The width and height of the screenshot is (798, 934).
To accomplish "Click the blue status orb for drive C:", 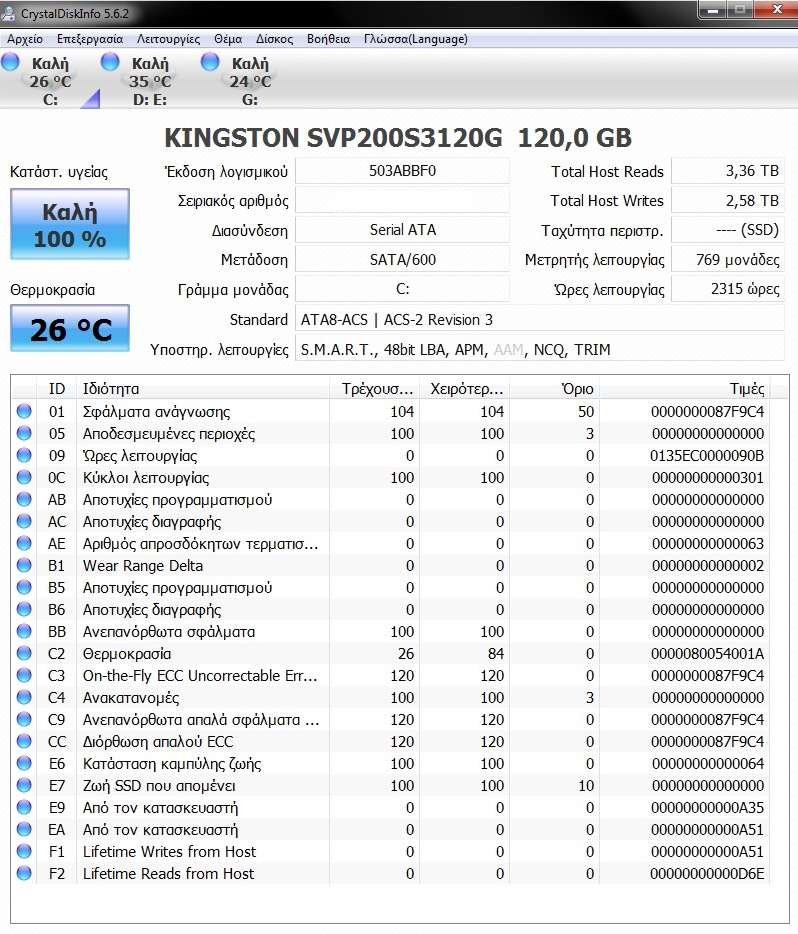I will (10, 62).
